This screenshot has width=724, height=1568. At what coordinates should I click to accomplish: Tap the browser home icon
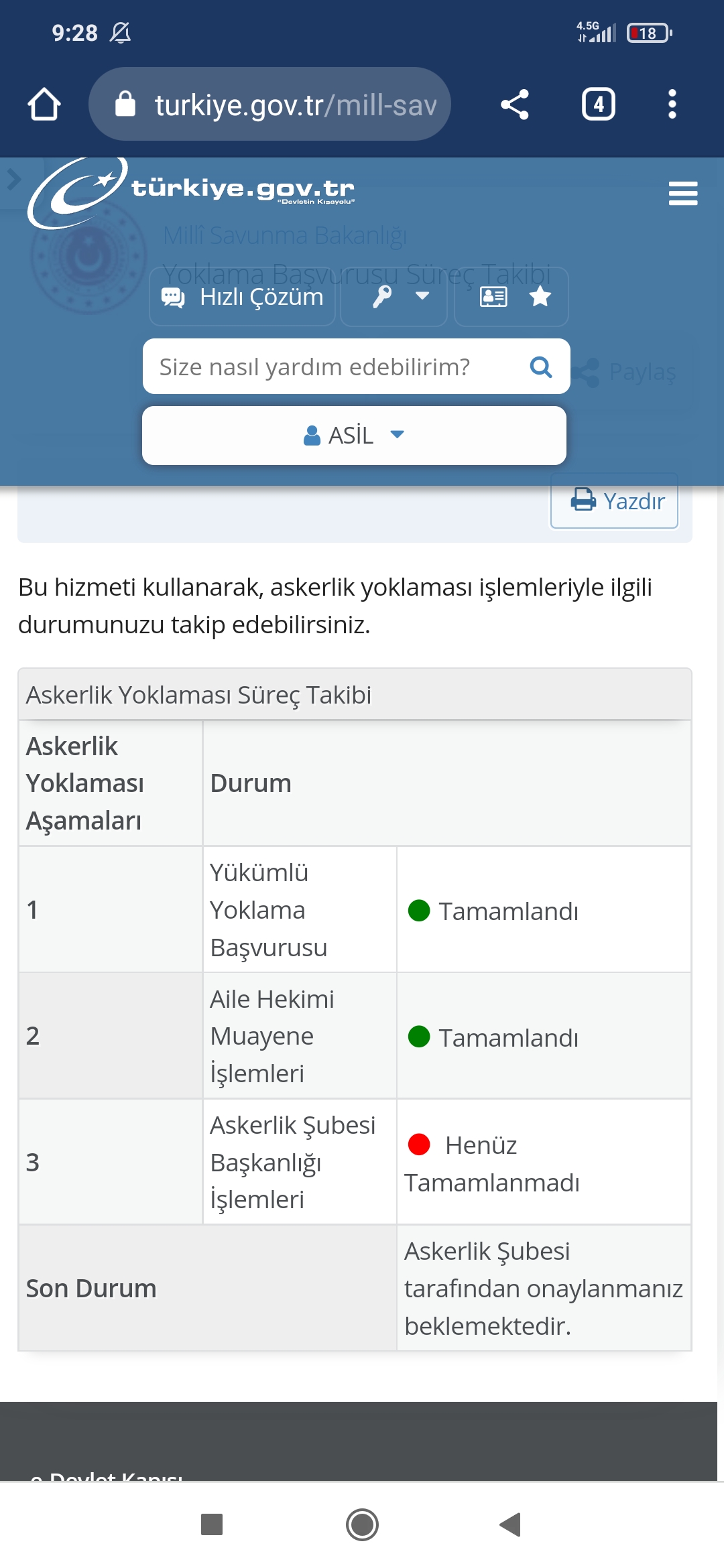pos(44,105)
